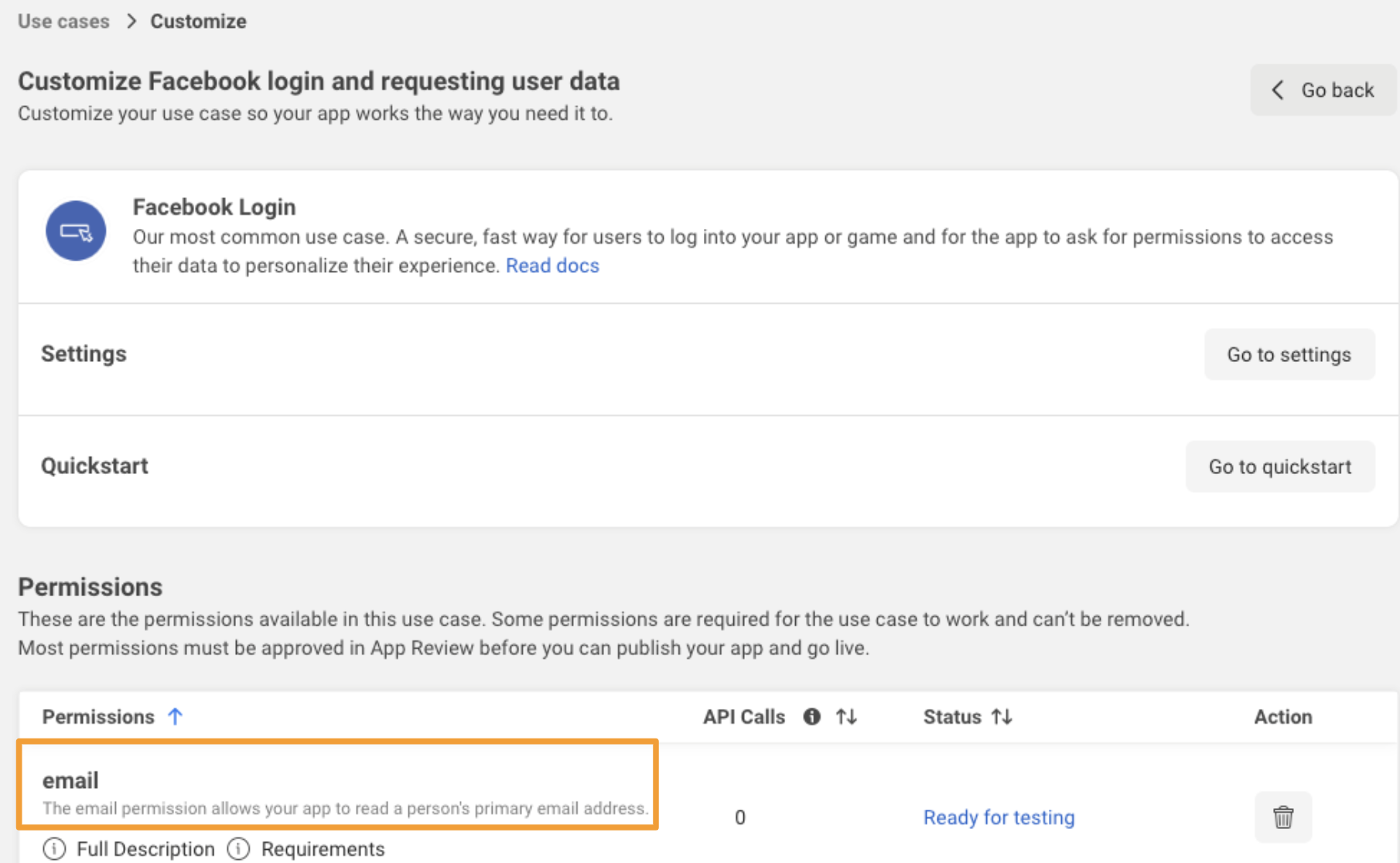Go back using the Go back button
Image resolution: width=1400 pixels, height=863 pixels.
pos(1323,90)
